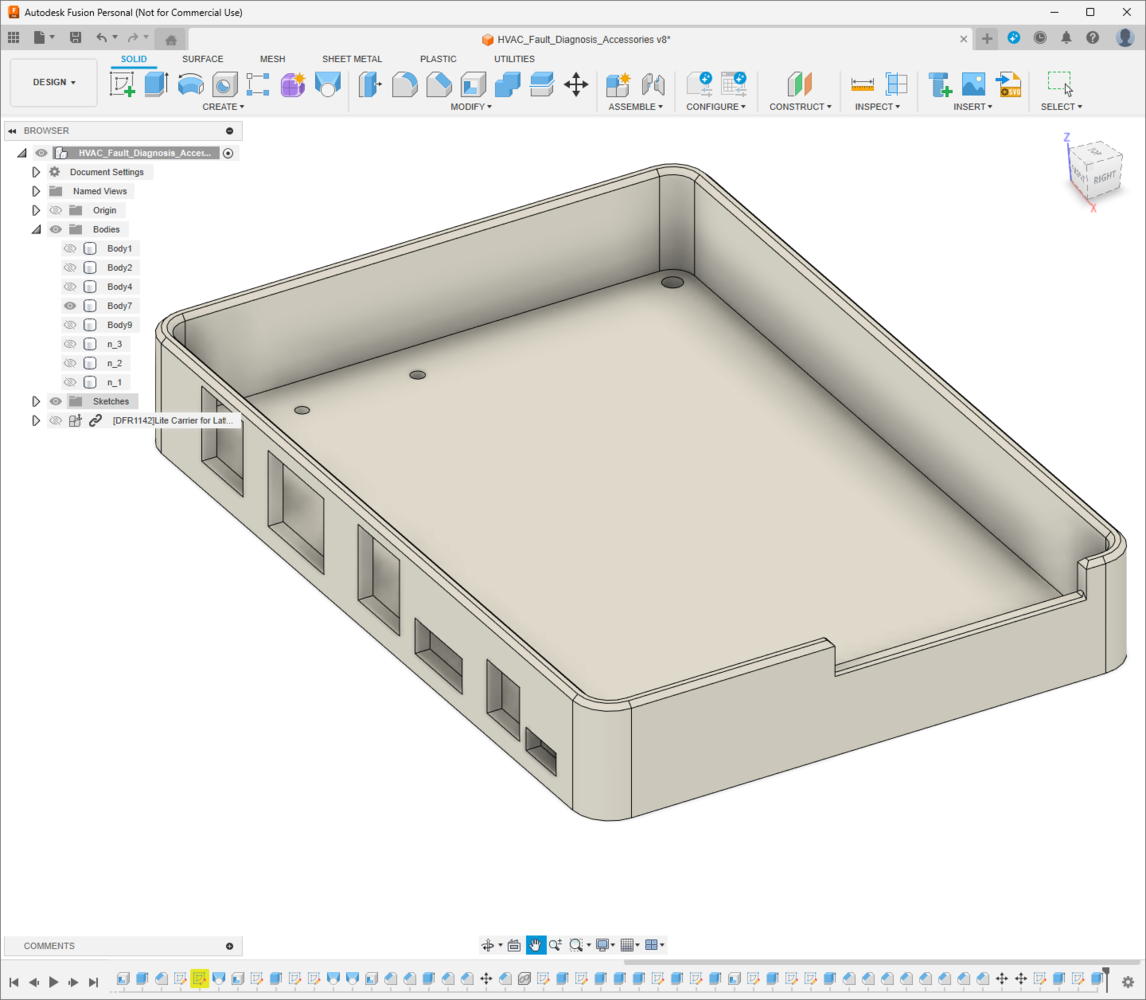Click the New Component icon
This screenshot has width=1146, height=1000.
(x=618, y=85)
